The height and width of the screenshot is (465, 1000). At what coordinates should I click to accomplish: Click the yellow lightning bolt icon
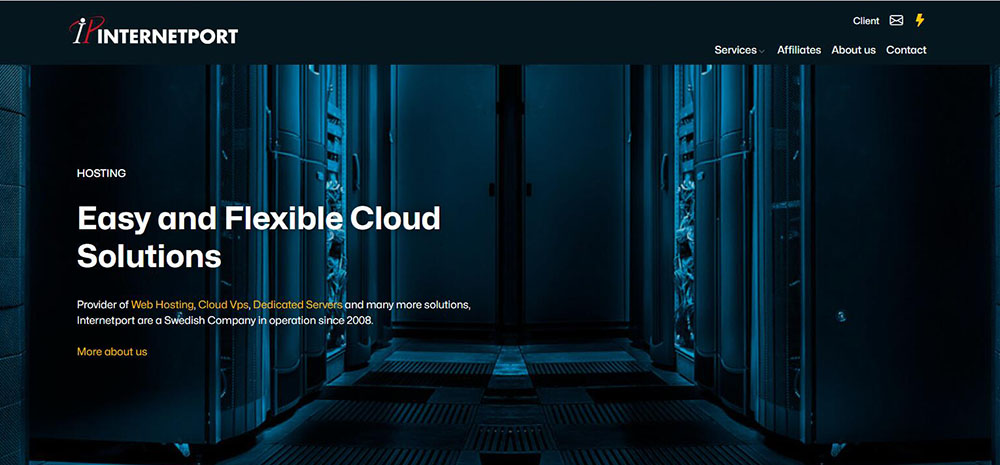click(x=920, y=20)
